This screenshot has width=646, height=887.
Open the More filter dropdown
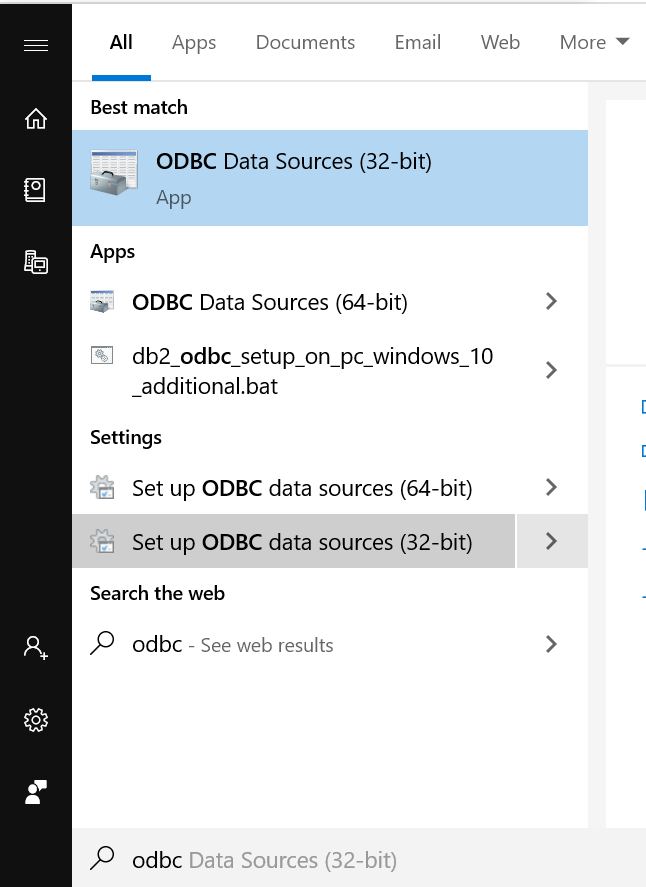pos(594,43)
